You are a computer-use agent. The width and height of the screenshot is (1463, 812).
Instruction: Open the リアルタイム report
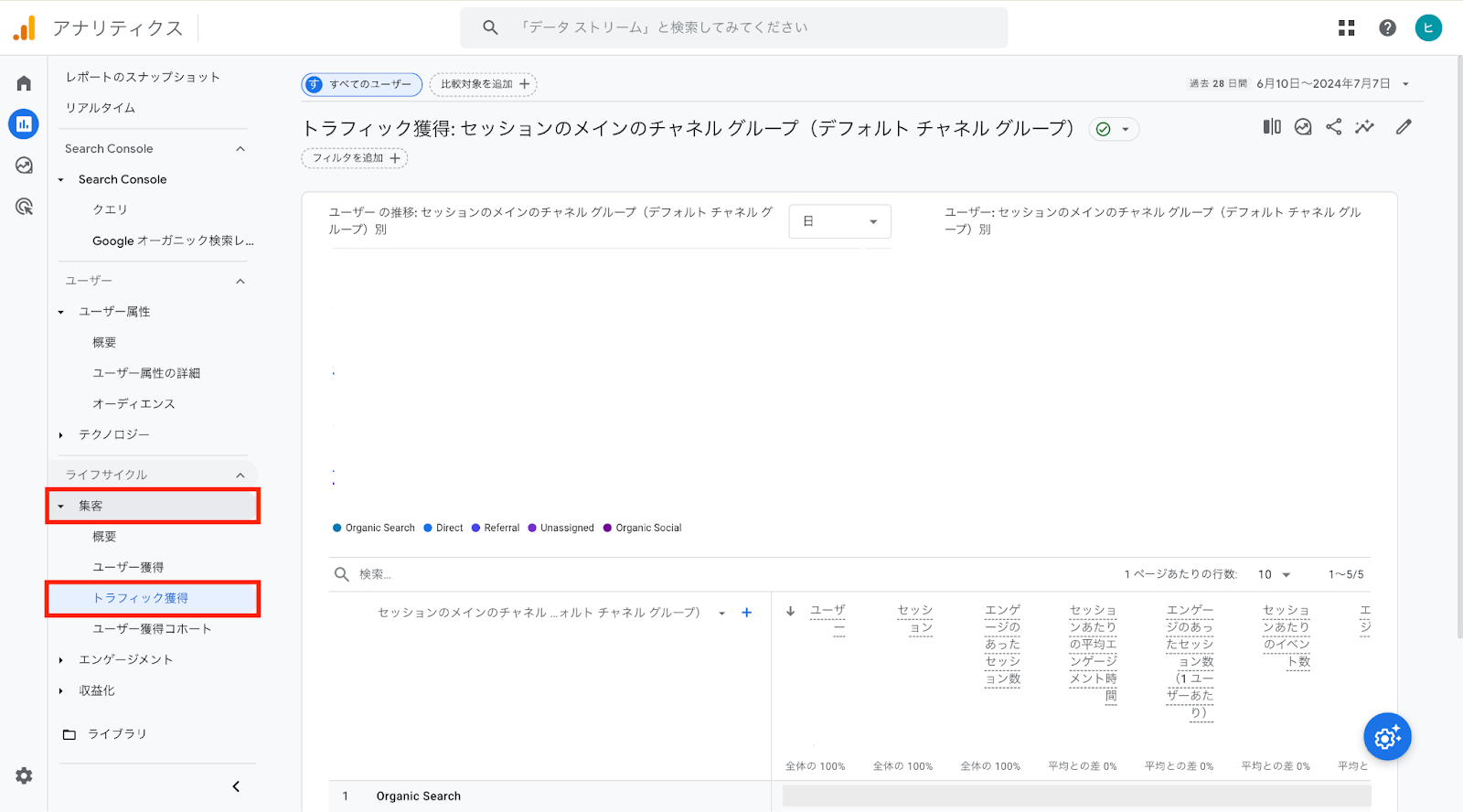[x=101, y=108]
